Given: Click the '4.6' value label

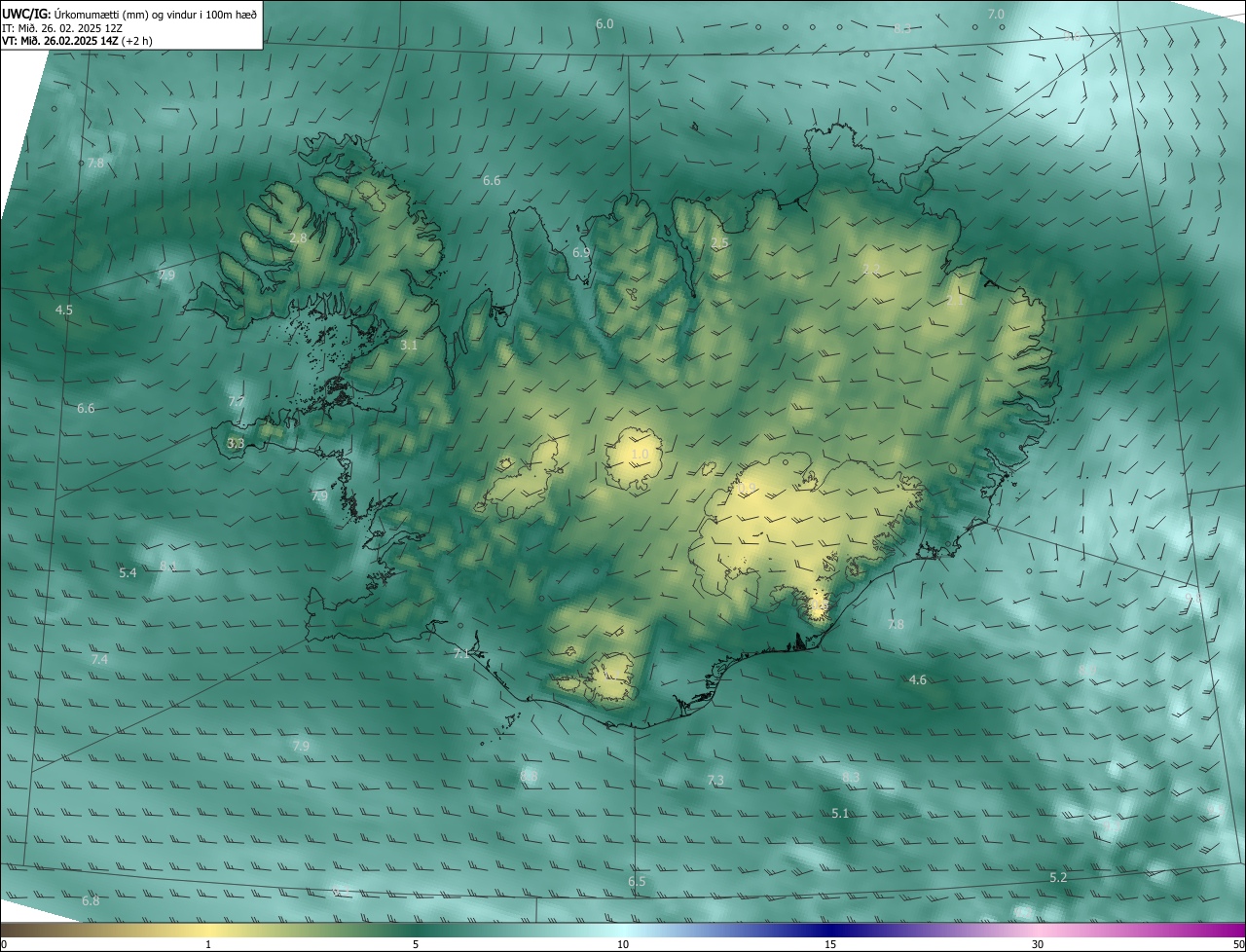Looking at the screenshot, I should click(917, 680).
